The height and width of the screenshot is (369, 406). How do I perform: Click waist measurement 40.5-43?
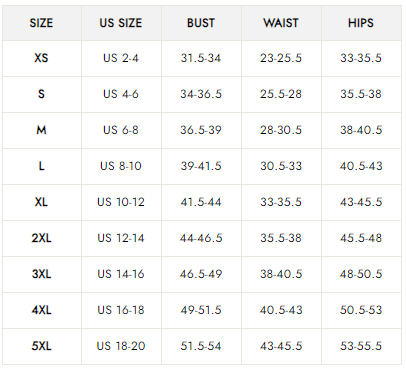(x=281, y=310)
